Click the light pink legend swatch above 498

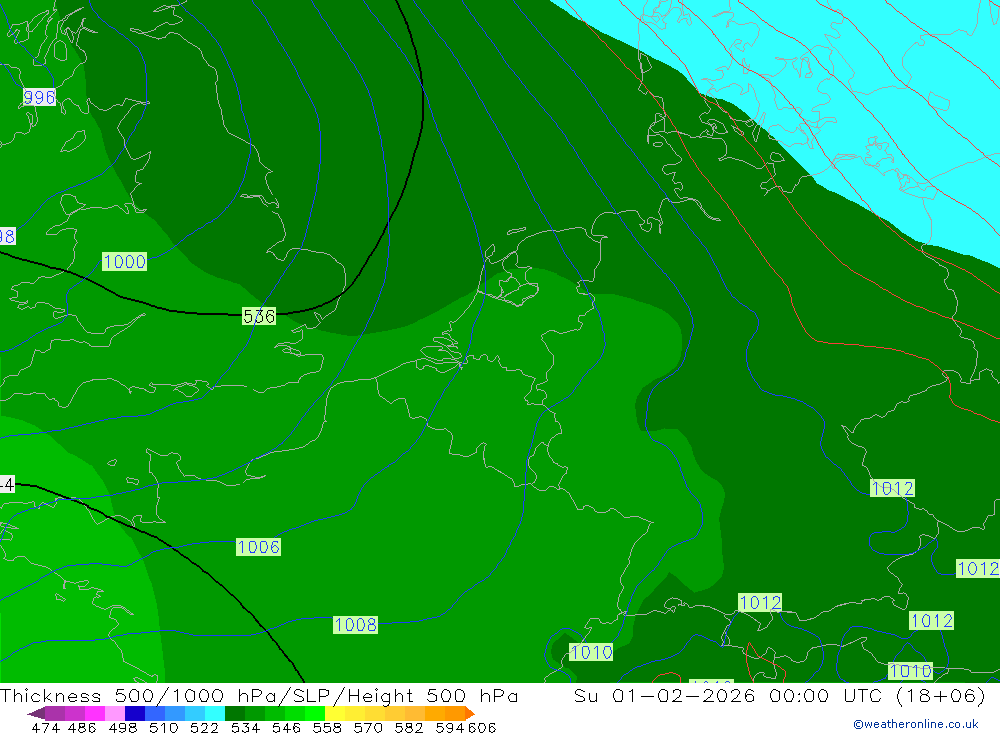(x=115, y=713)
